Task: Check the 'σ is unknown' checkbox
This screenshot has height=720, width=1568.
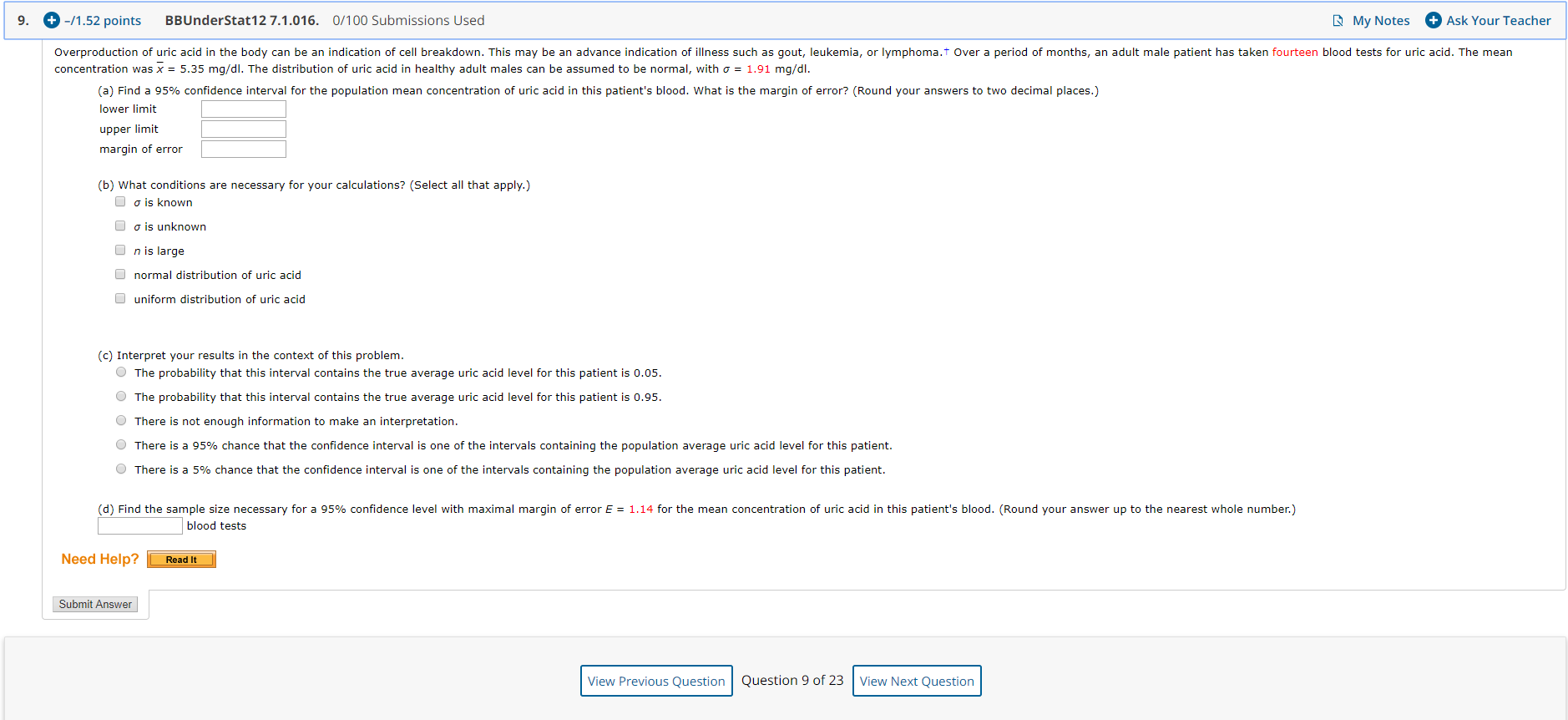Action: pos(120,226)
